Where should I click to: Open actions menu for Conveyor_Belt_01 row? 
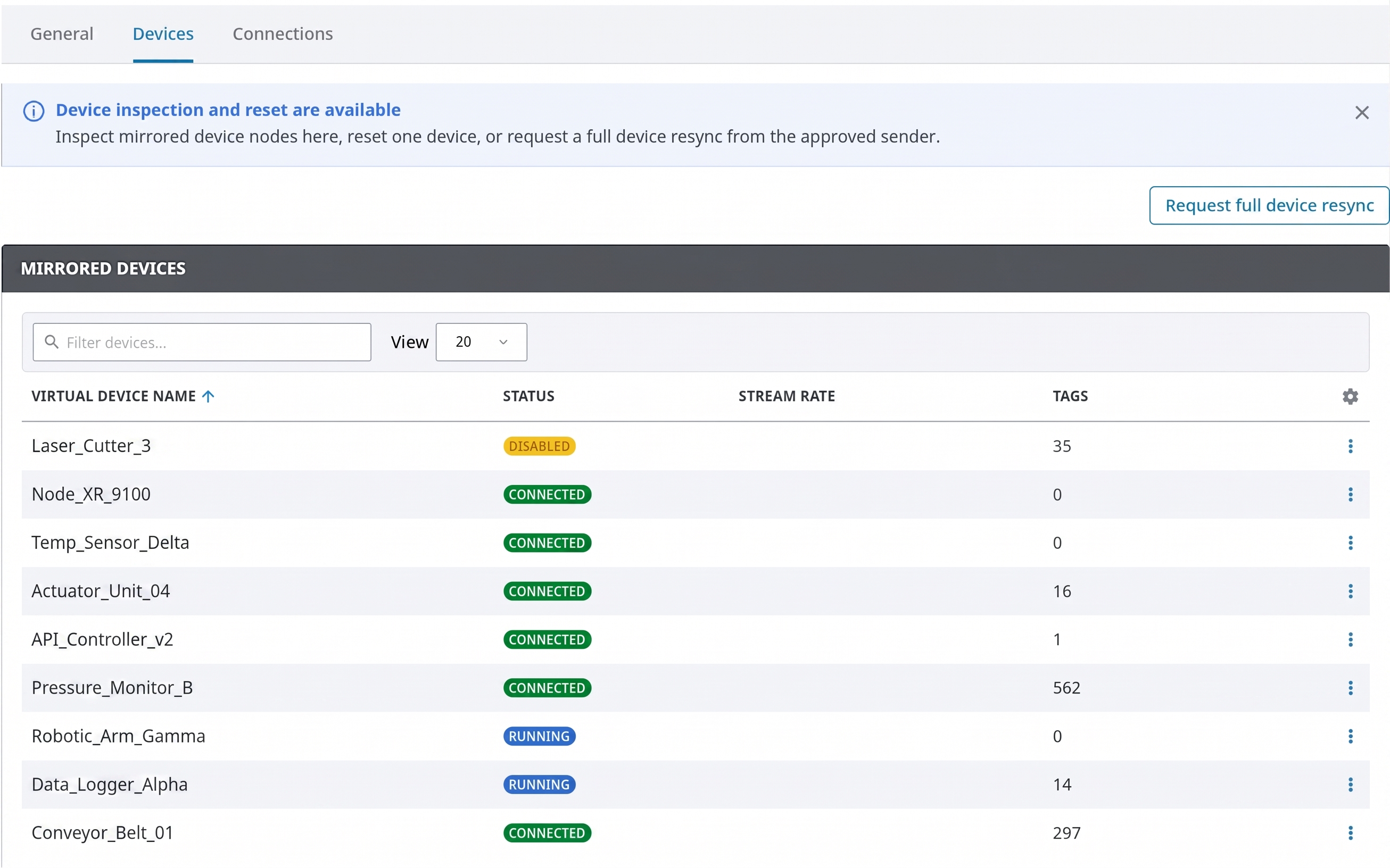coord(1350,833)
